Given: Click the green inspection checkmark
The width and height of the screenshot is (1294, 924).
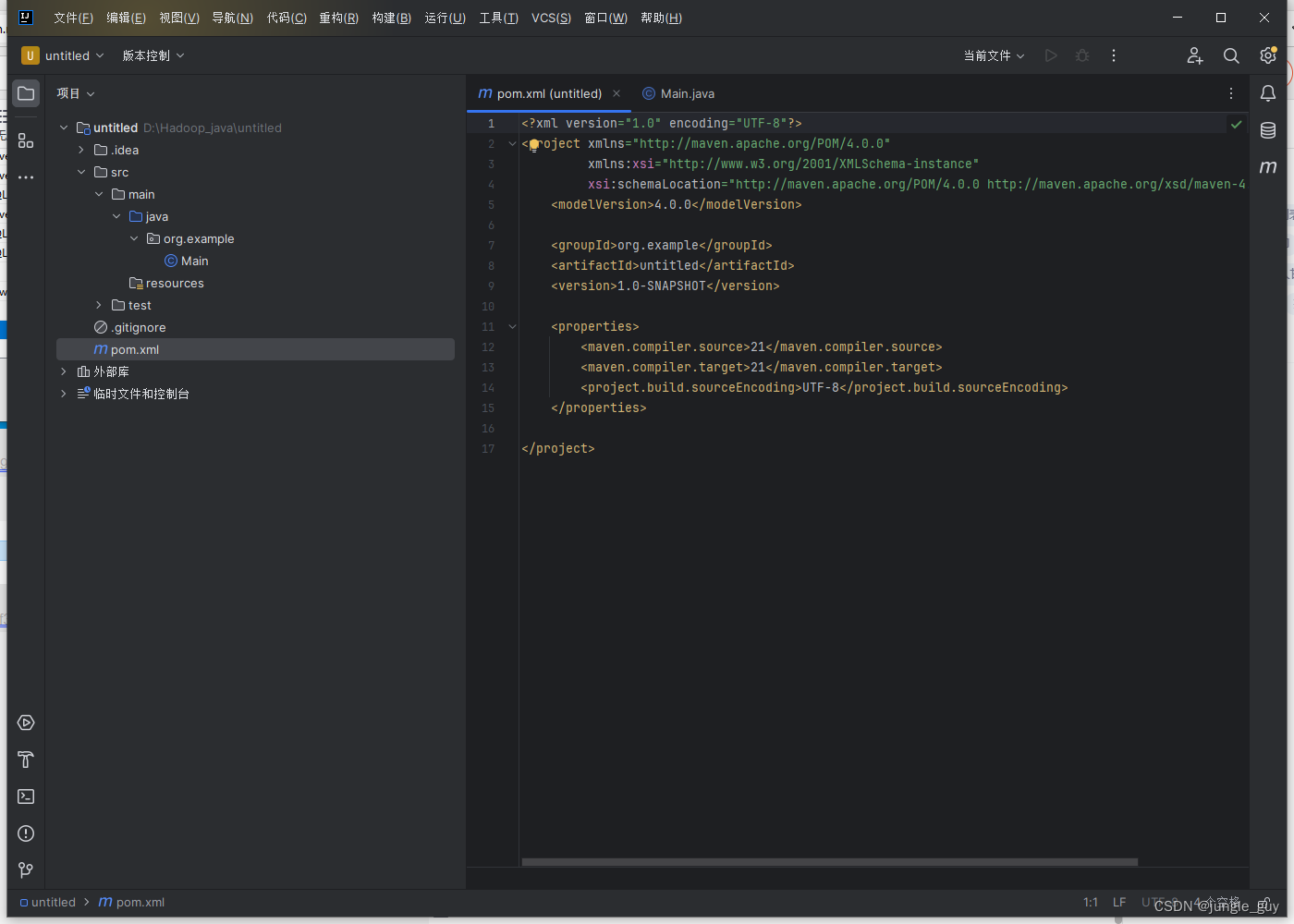Looking at the screenshot, I should [x=1236, y=124].
